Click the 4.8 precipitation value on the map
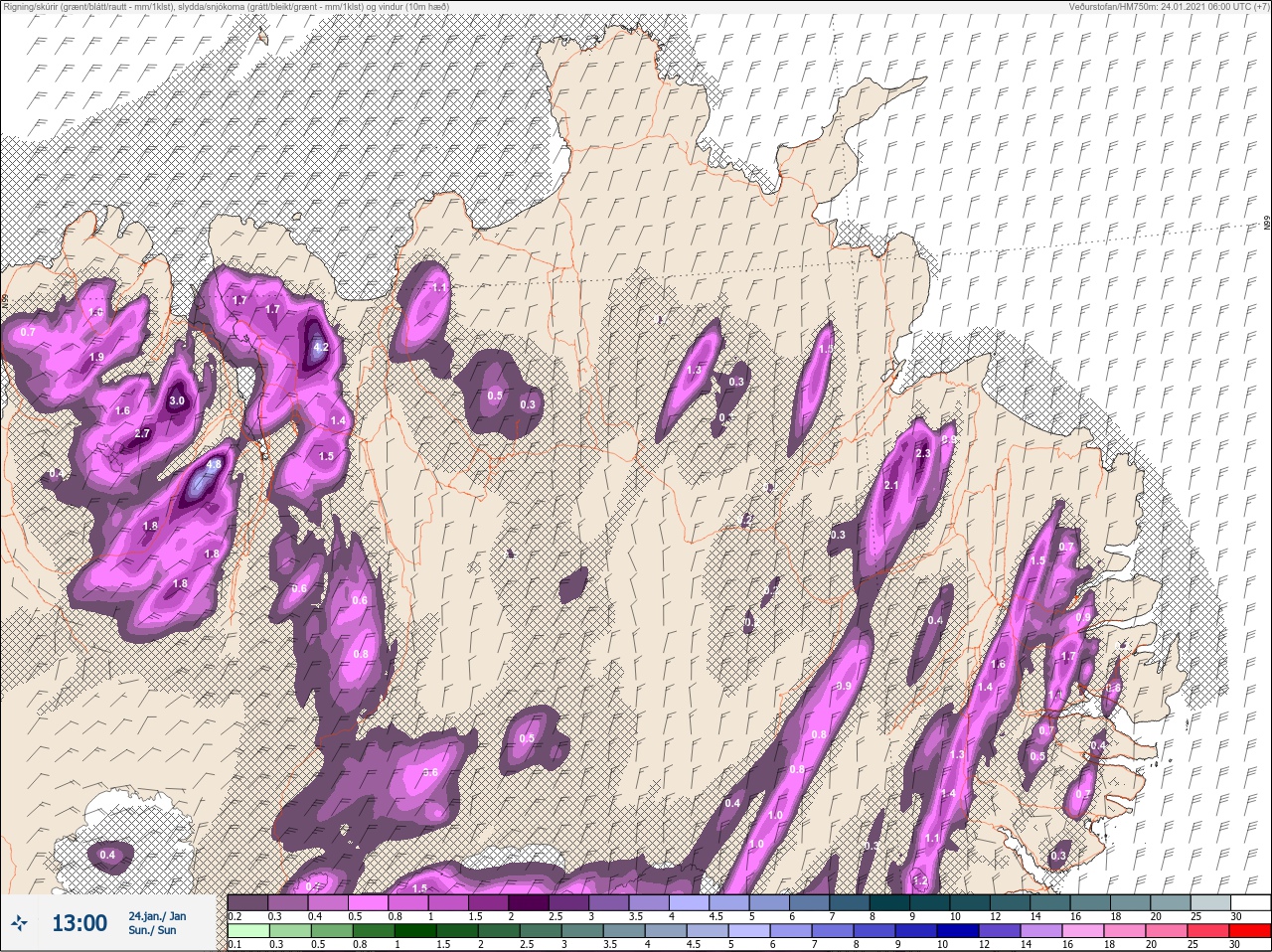Screen dimensions: 1272x952 pyautogui.click(x=214, y=464)
